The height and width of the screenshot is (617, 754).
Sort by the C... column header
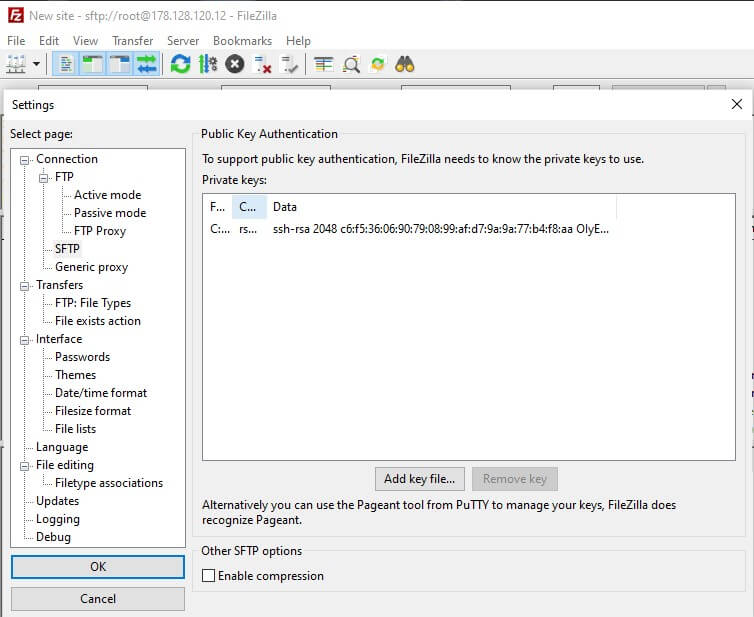coord(249,207)
